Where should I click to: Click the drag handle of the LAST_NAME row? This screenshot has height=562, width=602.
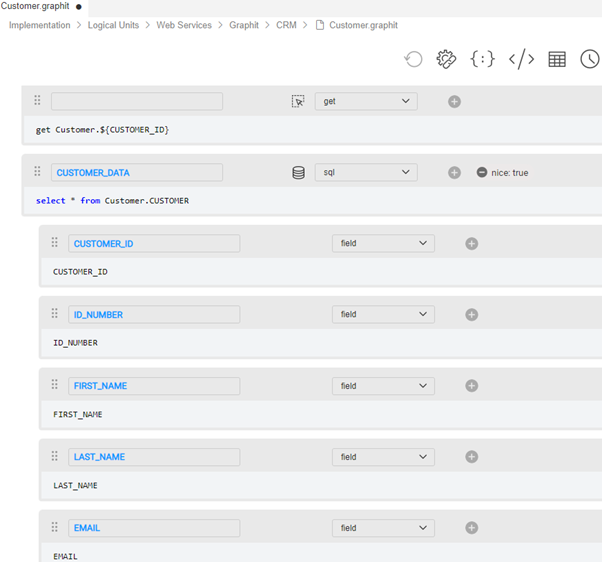(x=55, y=456)
